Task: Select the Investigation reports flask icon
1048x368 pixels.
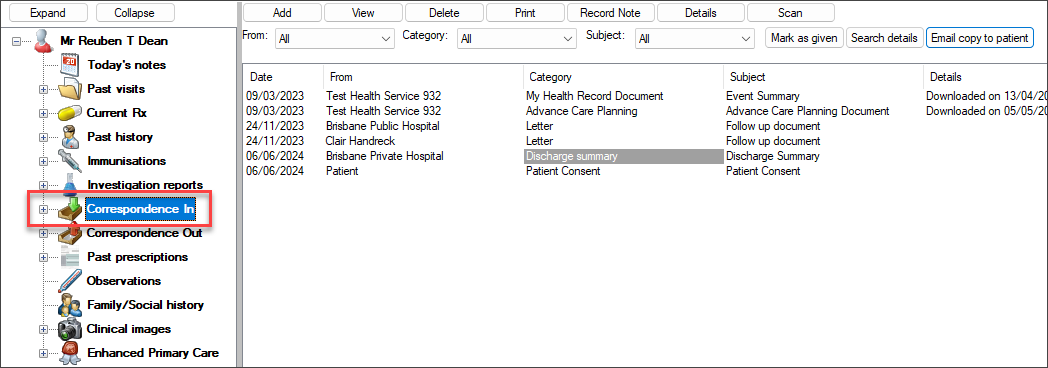Action: 70,184
